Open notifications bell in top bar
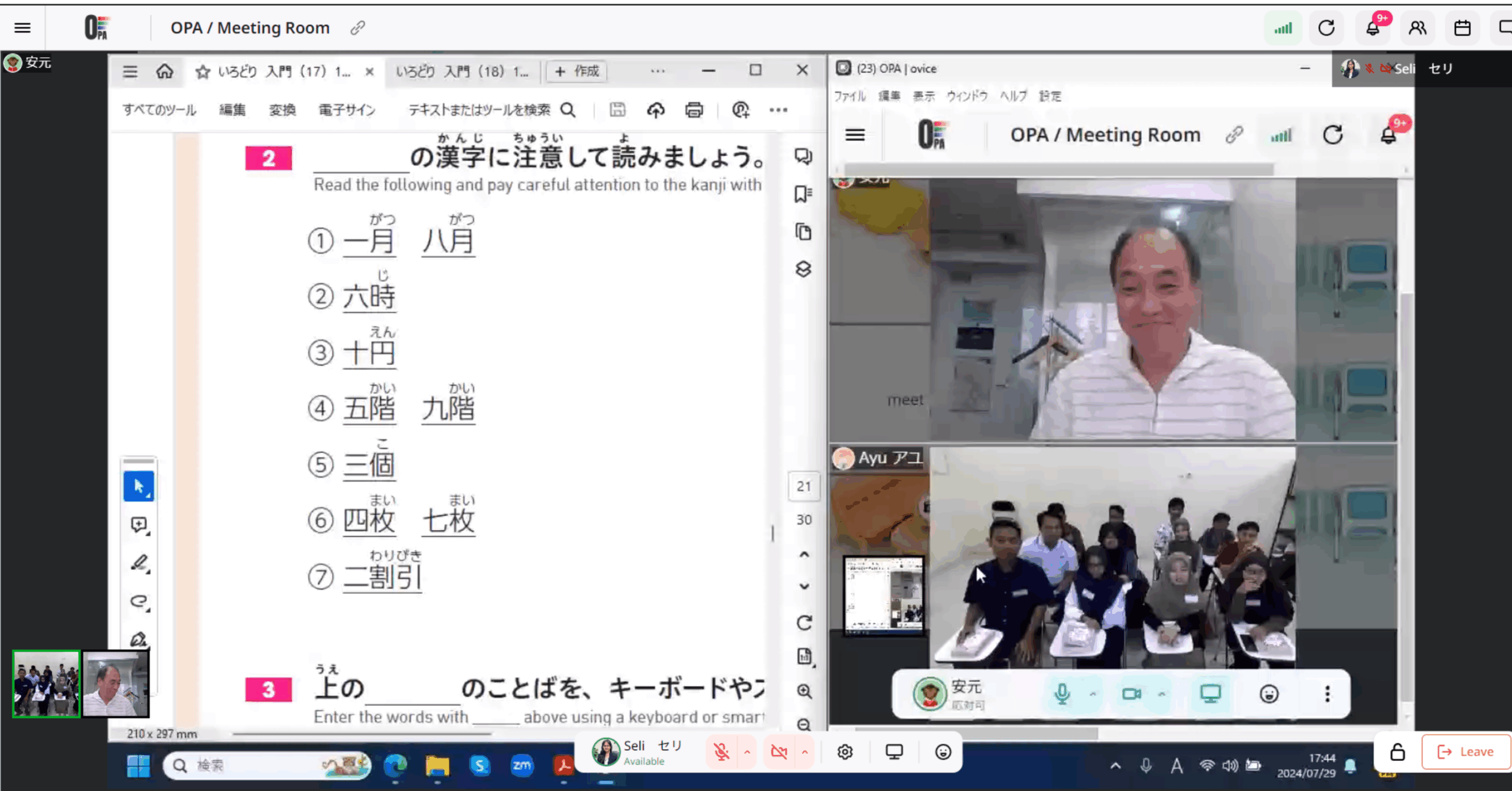This screenshot has width=1512, height=791. (1373, 28)
